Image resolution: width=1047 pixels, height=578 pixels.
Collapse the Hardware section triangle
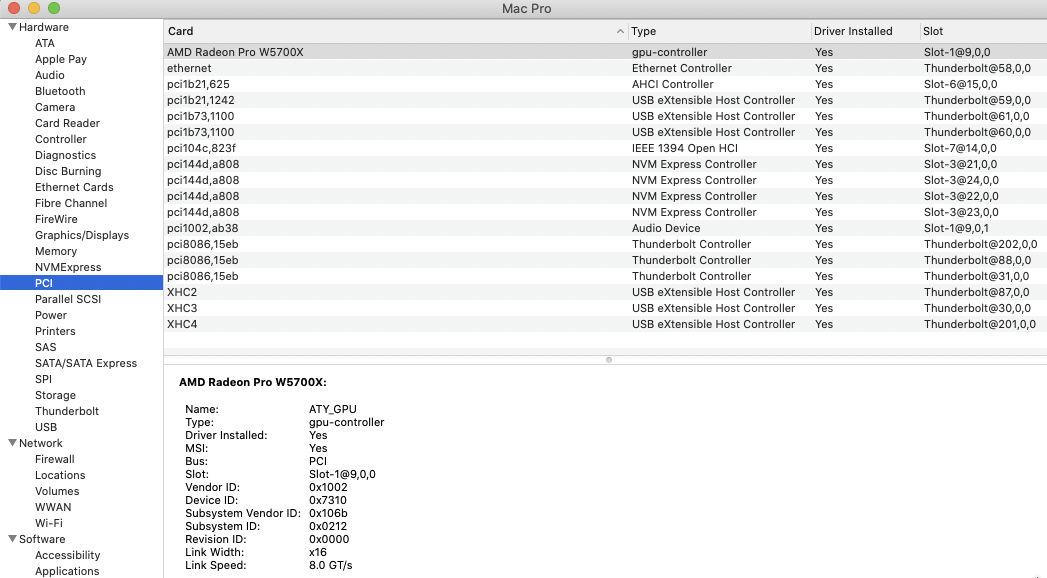pyautogui.click(x=12, y=27)
